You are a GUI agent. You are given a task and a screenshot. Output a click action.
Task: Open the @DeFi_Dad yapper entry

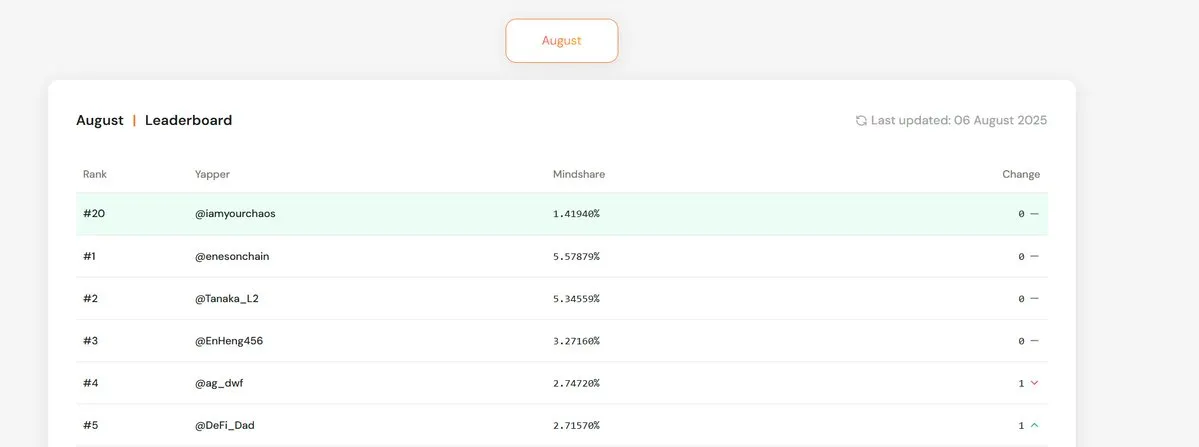pos(224,426)
